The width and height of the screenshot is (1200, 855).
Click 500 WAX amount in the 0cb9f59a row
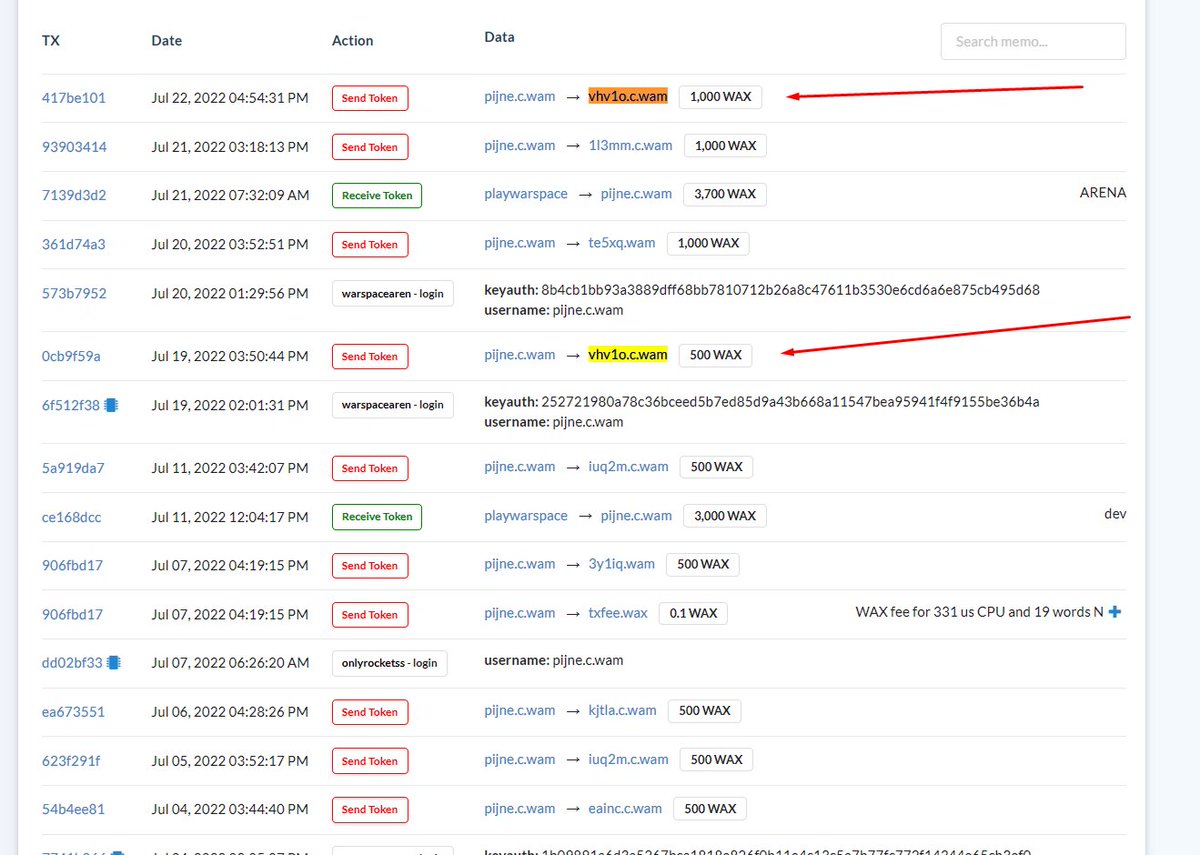[x=716, y=355]
